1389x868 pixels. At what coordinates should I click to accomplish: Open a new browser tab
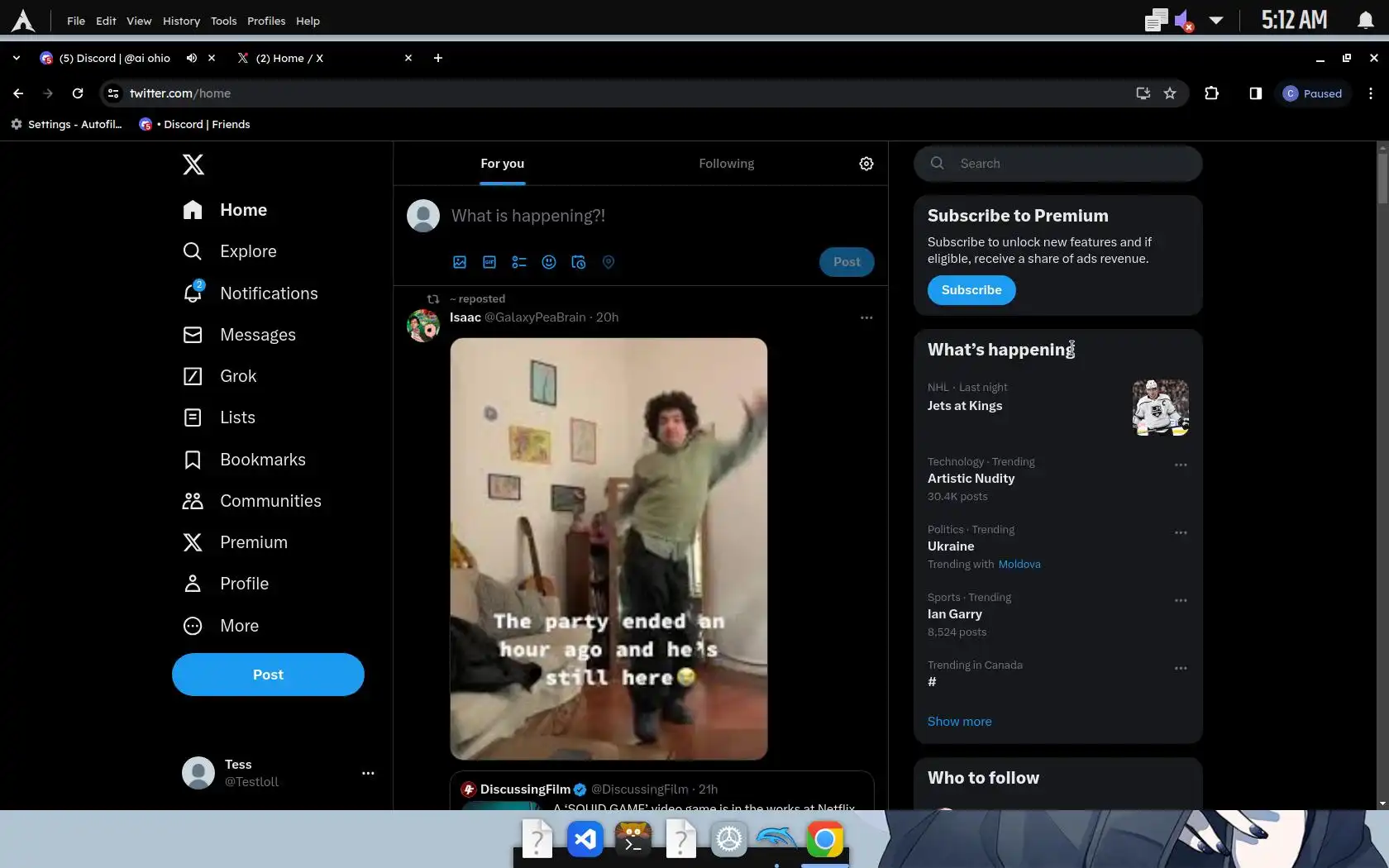(438, 58)
